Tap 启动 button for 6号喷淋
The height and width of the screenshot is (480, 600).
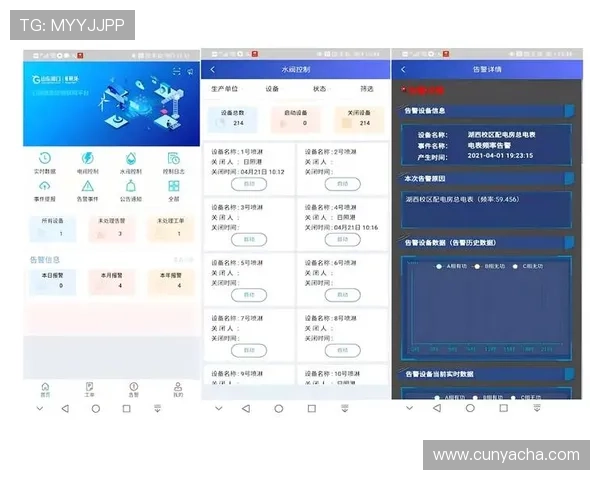pyautogui.click(x=342, y=295)
